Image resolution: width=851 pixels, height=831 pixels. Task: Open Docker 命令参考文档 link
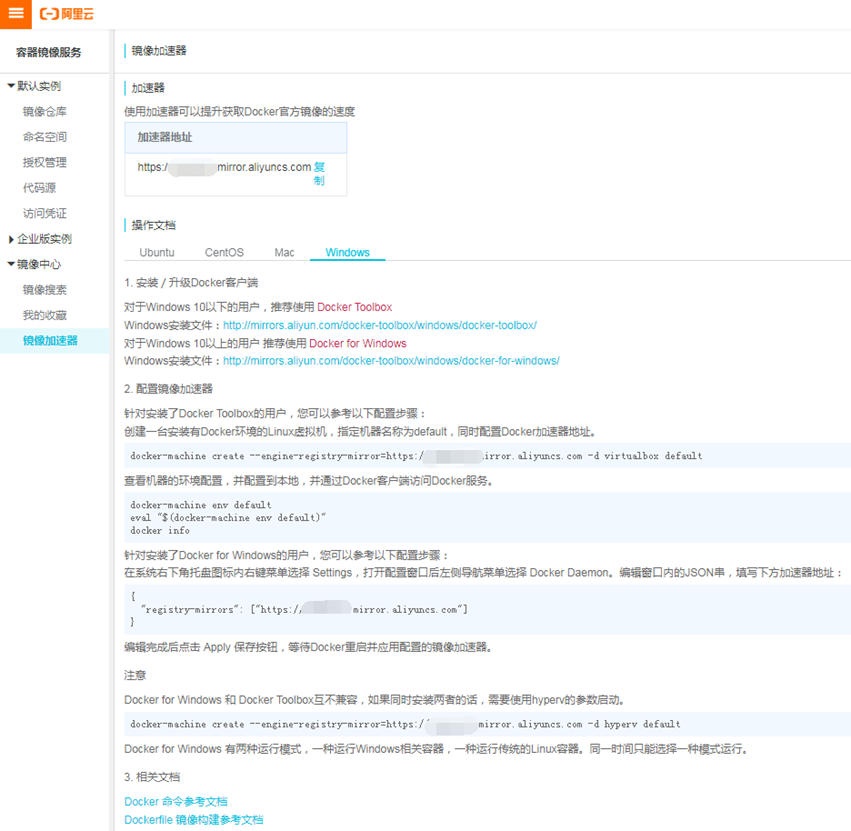click(x=176, y=802)
